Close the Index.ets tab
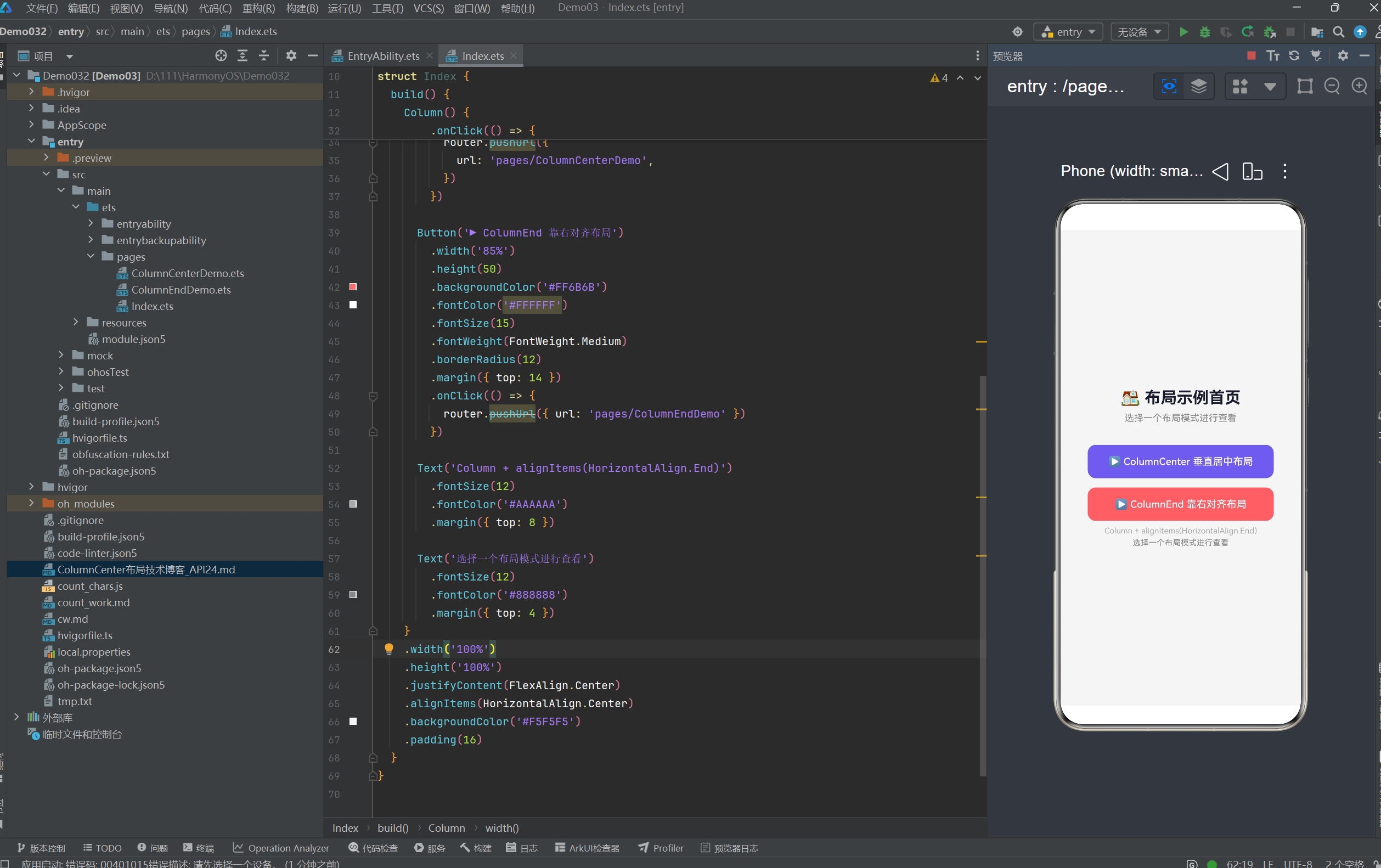This screenshot has width=1381, height=868. tap(514, 55)
